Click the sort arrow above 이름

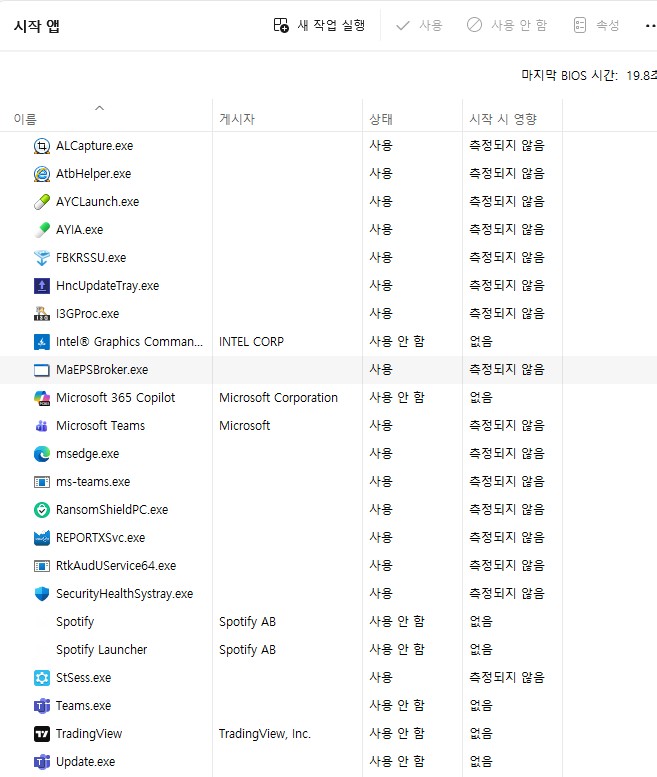click(100, 108)
